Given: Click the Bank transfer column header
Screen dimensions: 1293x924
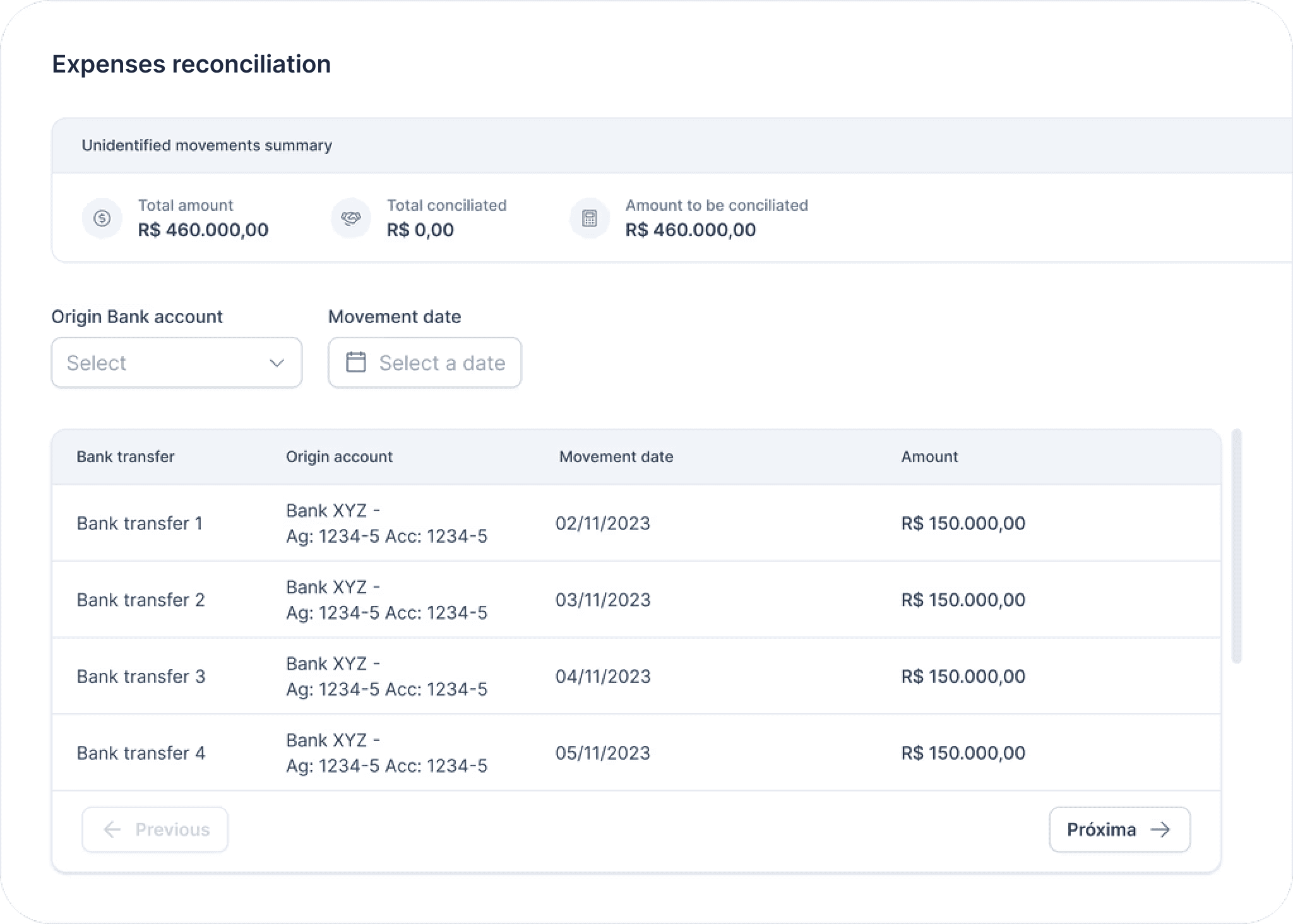Looking at the screenshot, I should (126, 456).
